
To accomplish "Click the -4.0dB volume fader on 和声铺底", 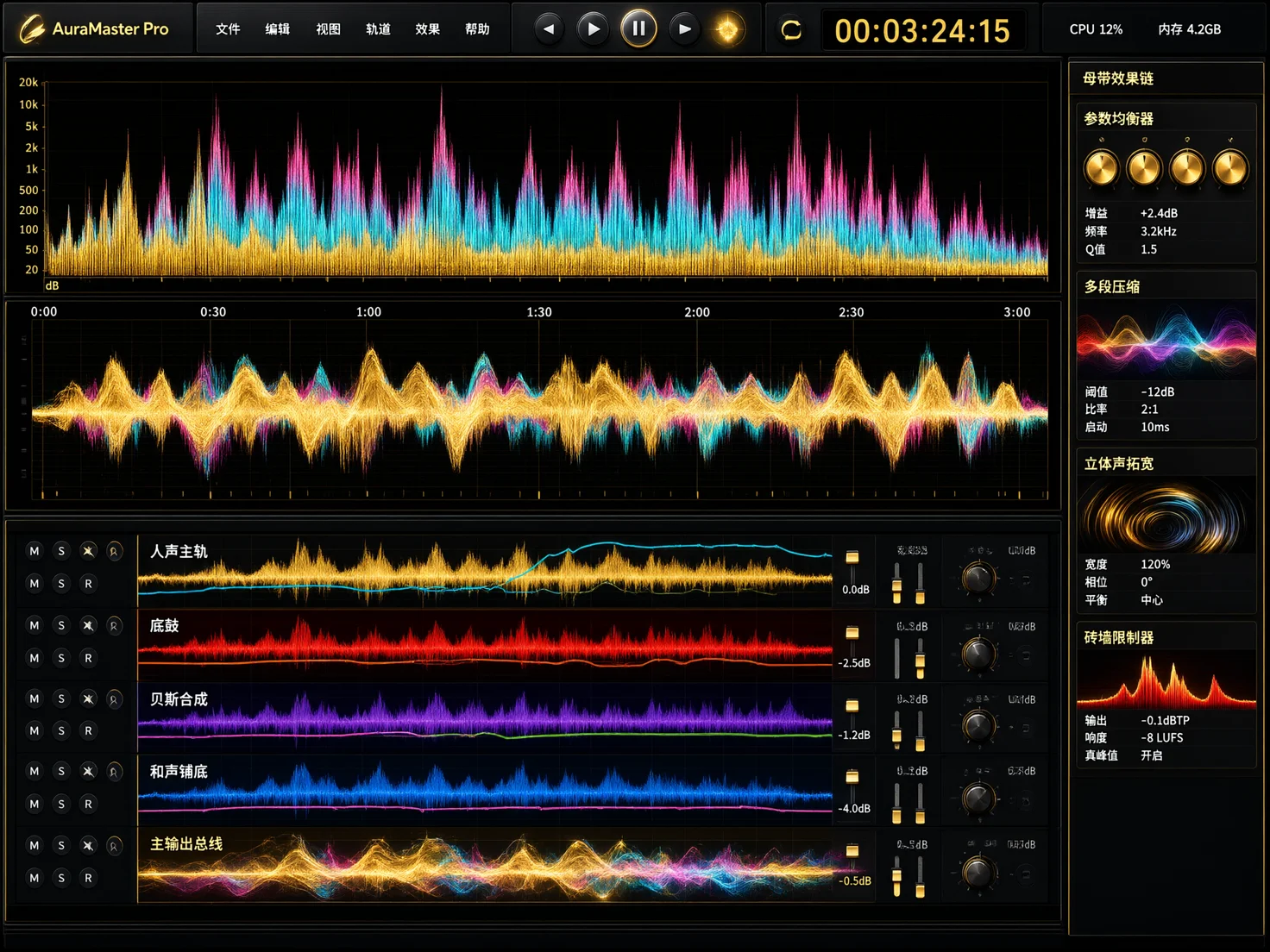I will 852,777.
